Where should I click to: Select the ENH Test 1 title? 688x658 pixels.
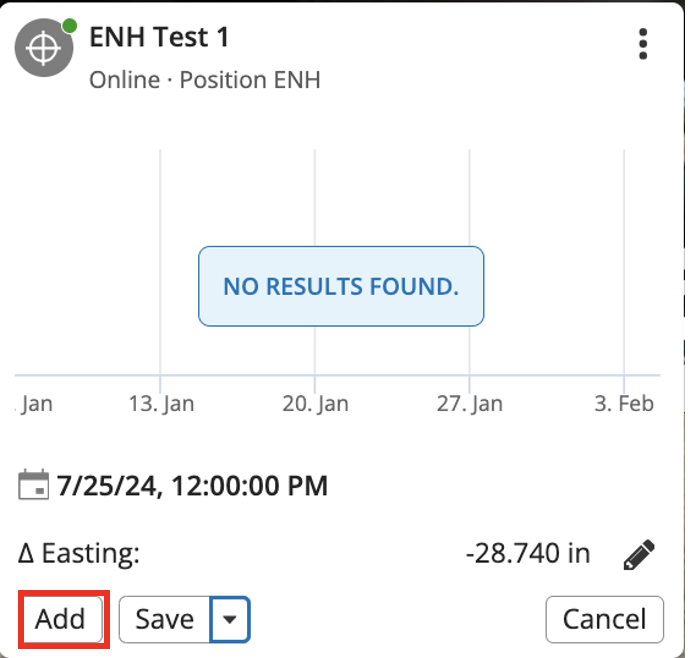[159, 38]
